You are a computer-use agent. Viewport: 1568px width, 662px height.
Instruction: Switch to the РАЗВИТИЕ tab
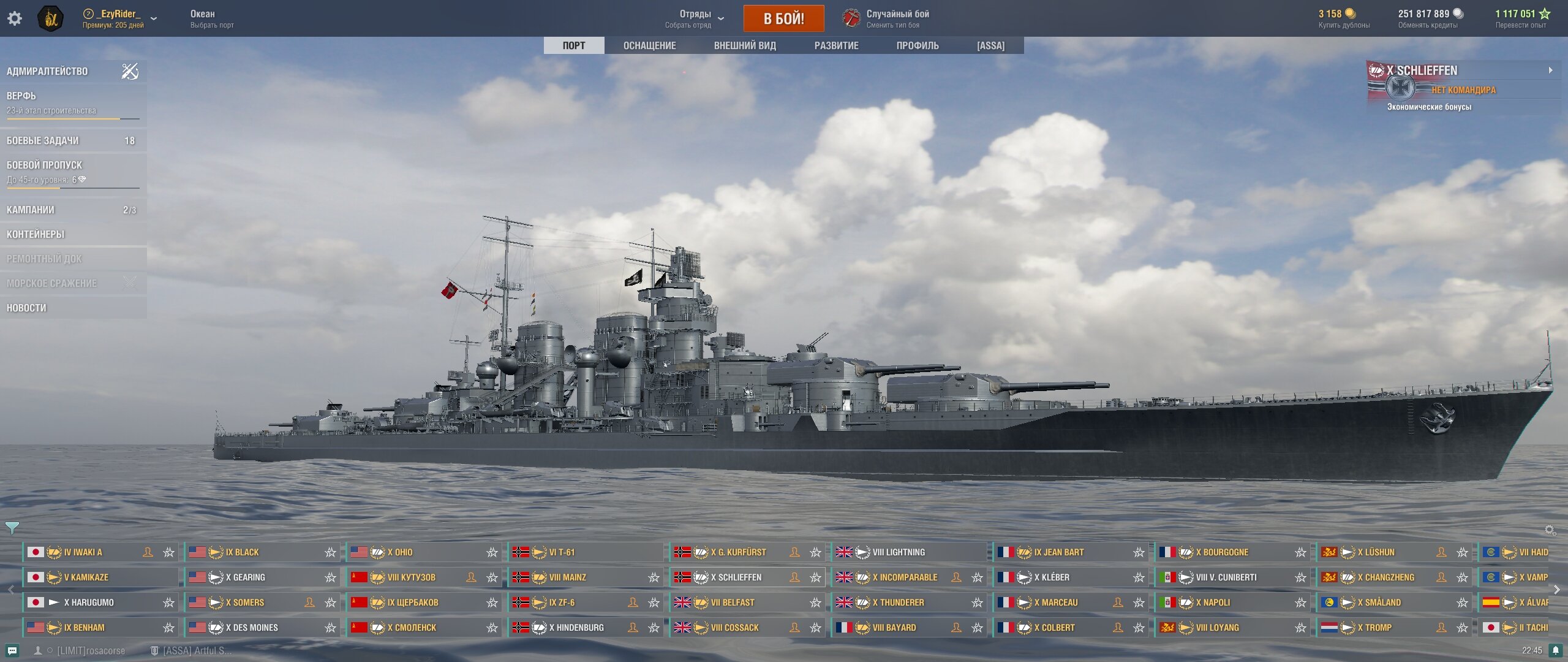[x=836, y=45]
